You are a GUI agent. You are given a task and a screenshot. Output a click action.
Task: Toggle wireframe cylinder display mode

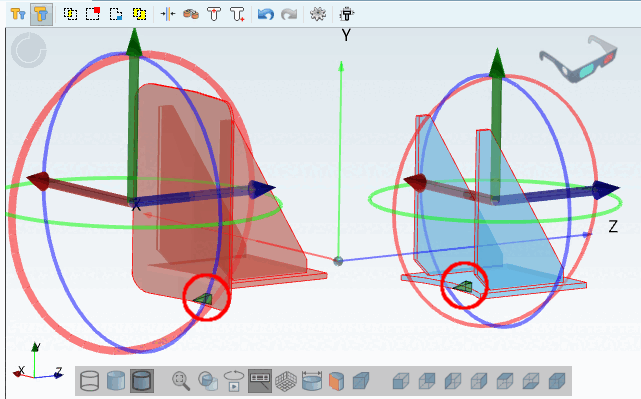90,381
